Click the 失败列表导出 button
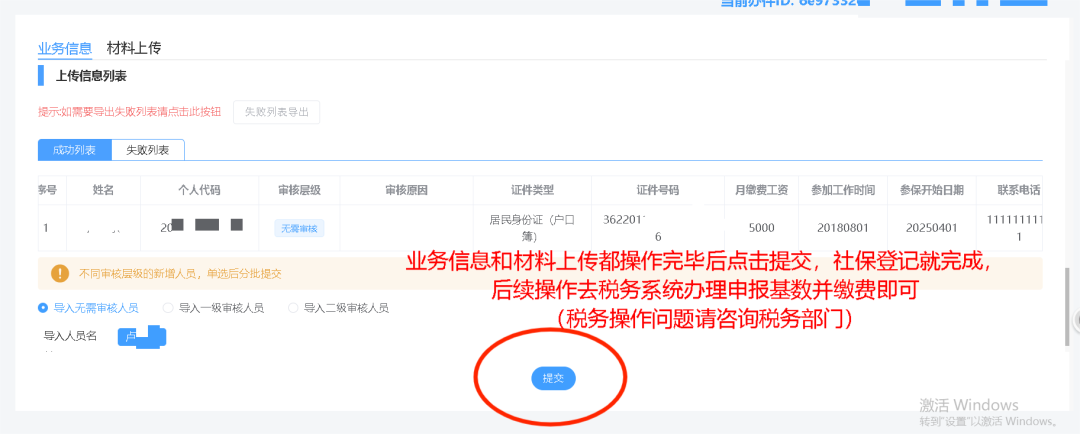Image resolution: width=1080 pixels, height=434 pixels. point(276,112)
